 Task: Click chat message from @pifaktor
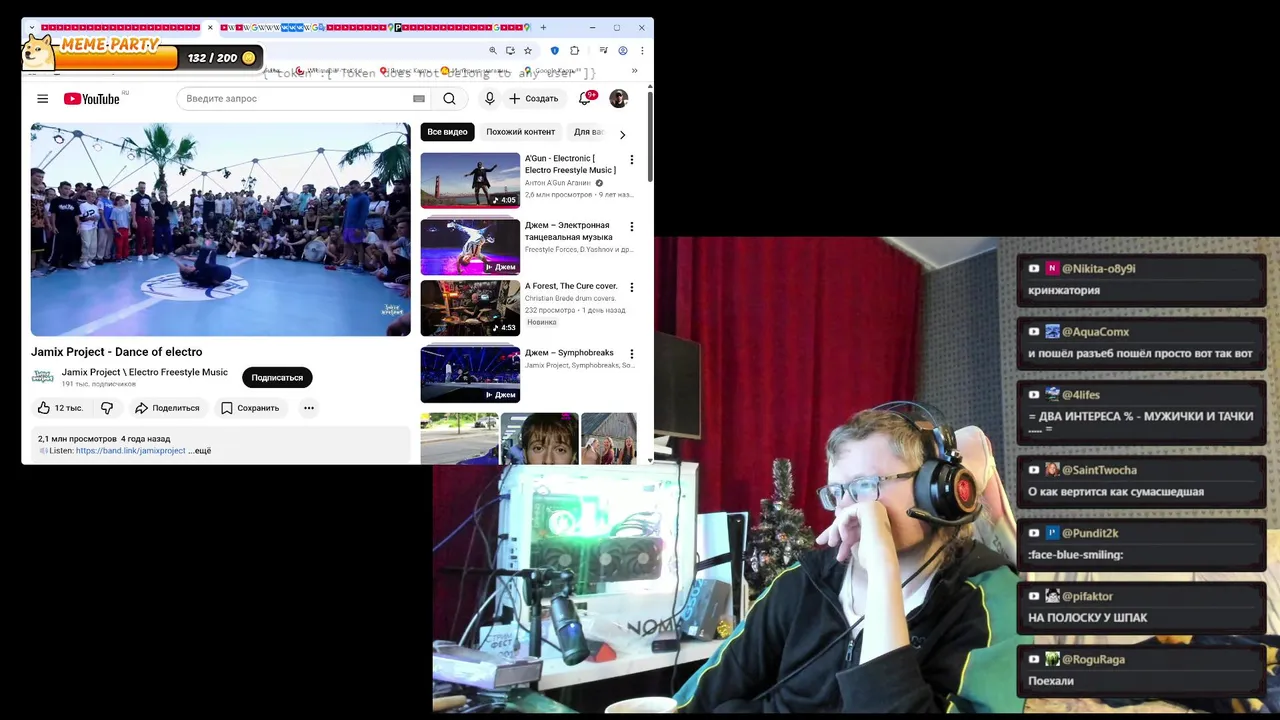point(1141,606)
